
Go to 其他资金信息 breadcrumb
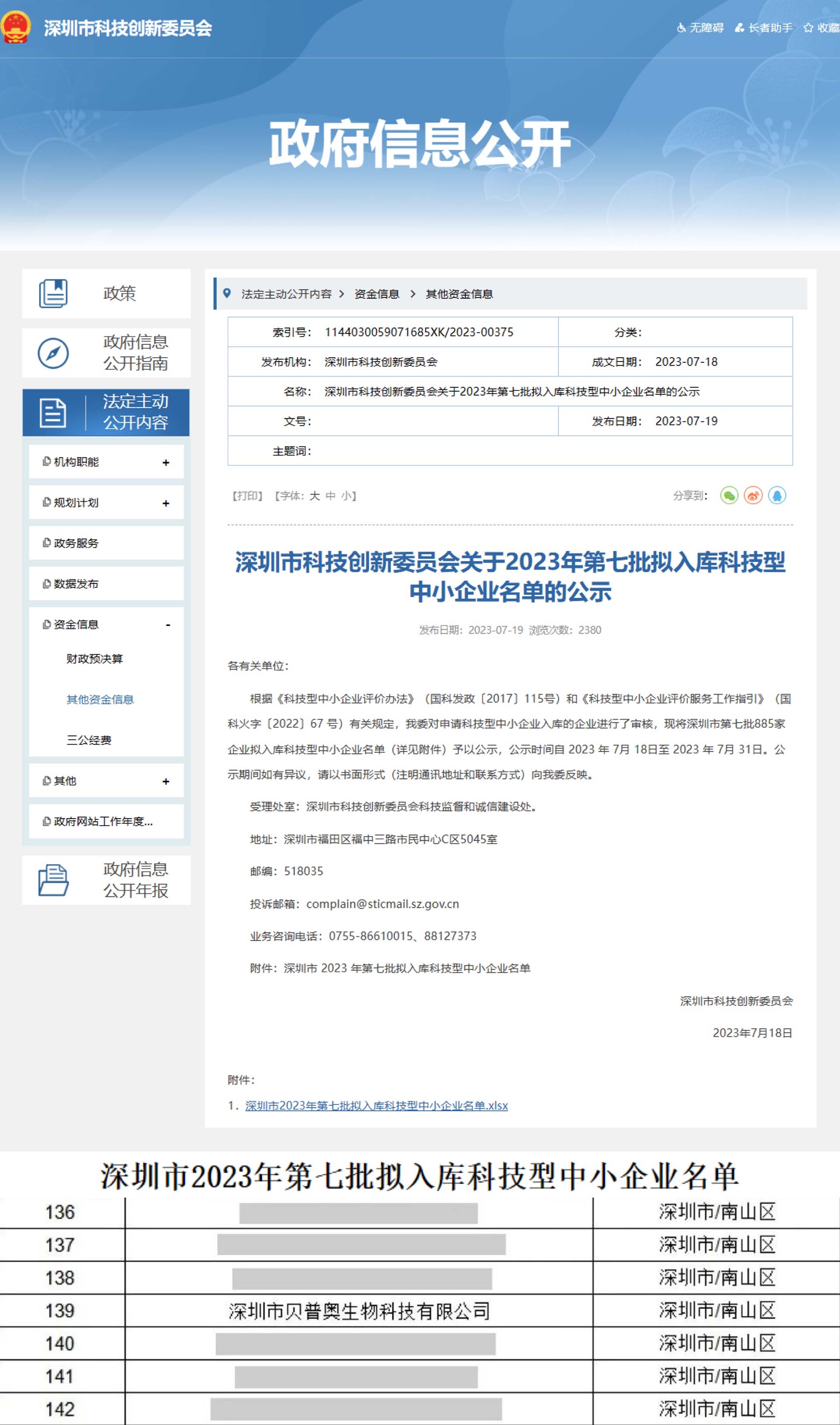pyautogui.click(x=459, y=294)
